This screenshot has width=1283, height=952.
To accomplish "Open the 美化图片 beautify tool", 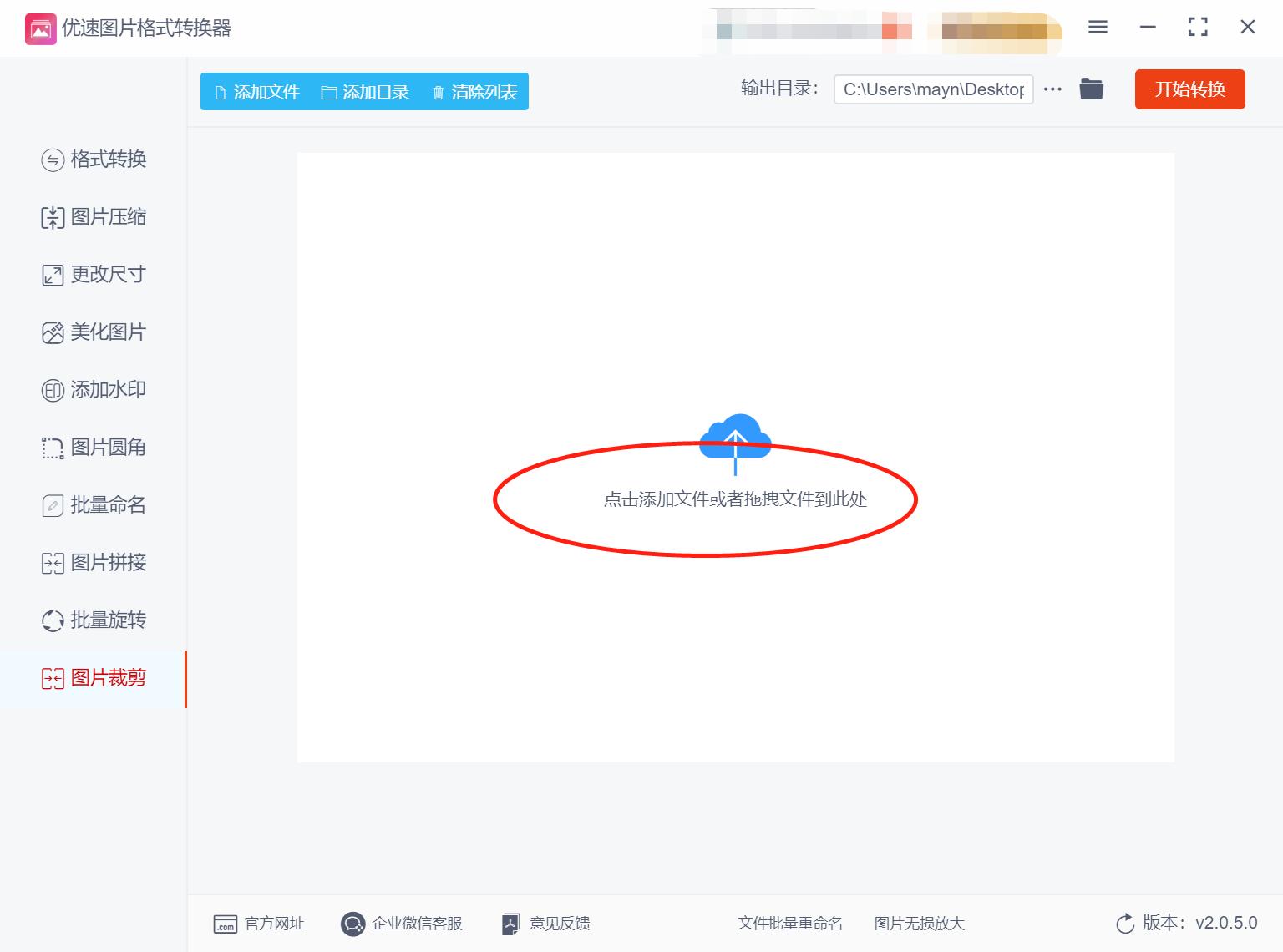I will pos(94,332).
